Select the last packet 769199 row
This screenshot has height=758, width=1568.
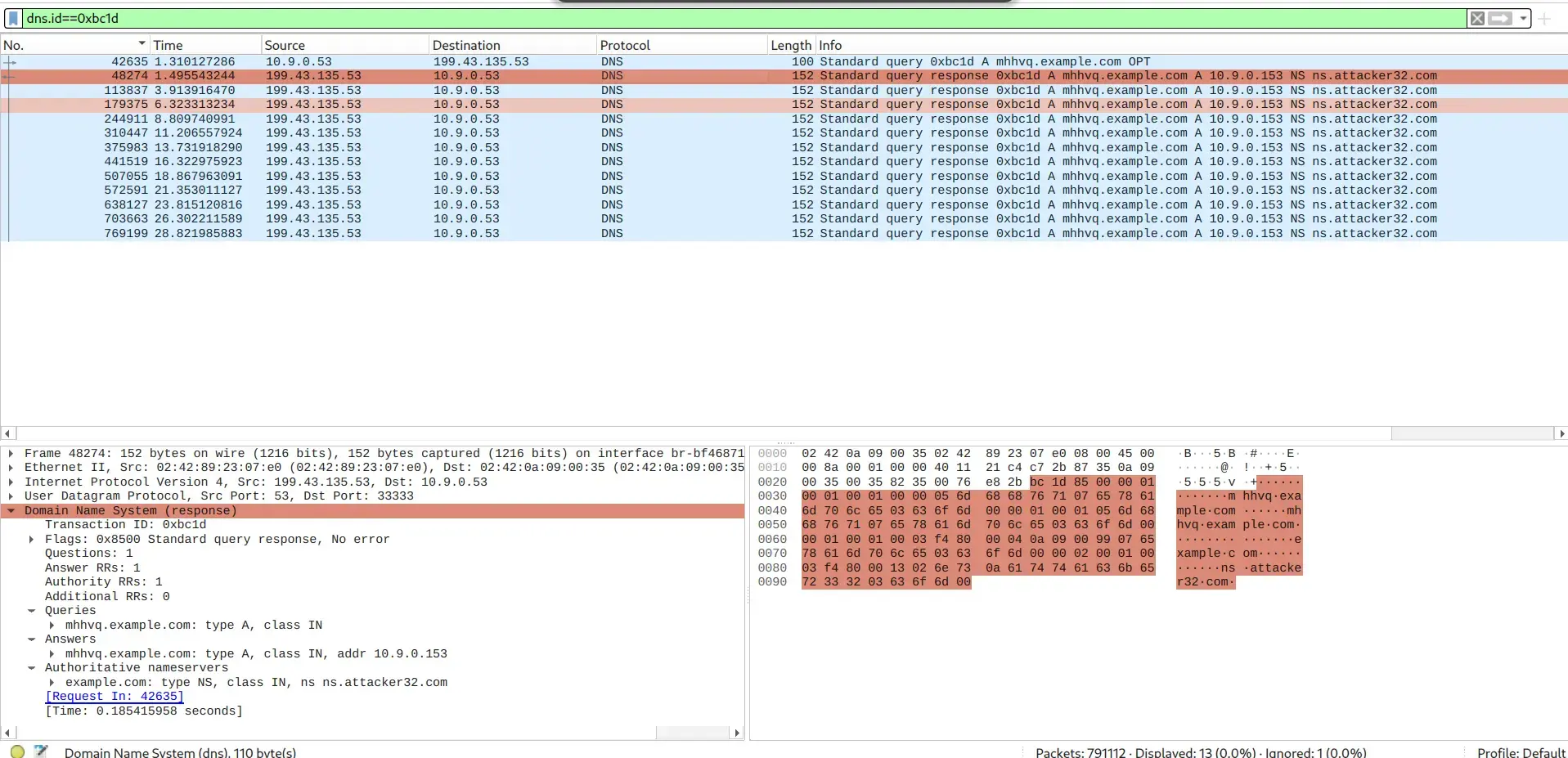point(784,233)
